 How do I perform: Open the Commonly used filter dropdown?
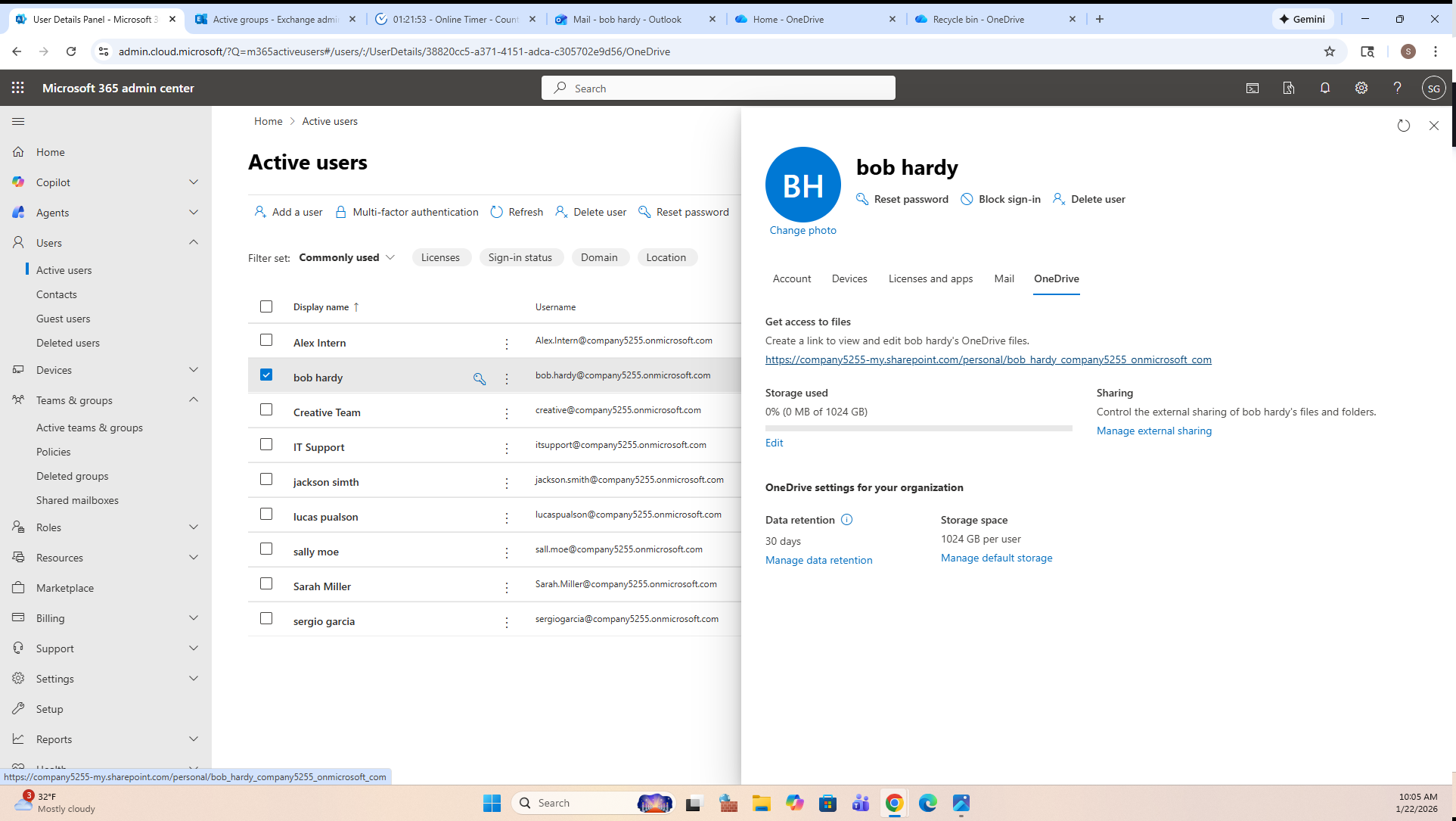pyautogui.click(x=346, y=257)
